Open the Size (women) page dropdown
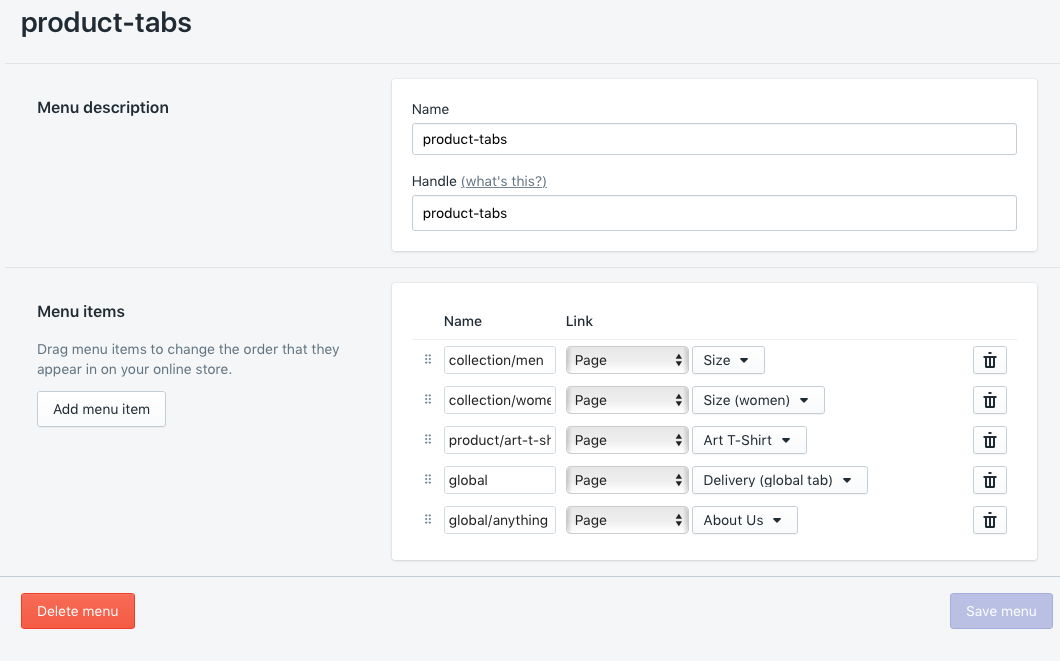Image resolution: width=1060 pixels, height=661 pixels. click(758, 400)
